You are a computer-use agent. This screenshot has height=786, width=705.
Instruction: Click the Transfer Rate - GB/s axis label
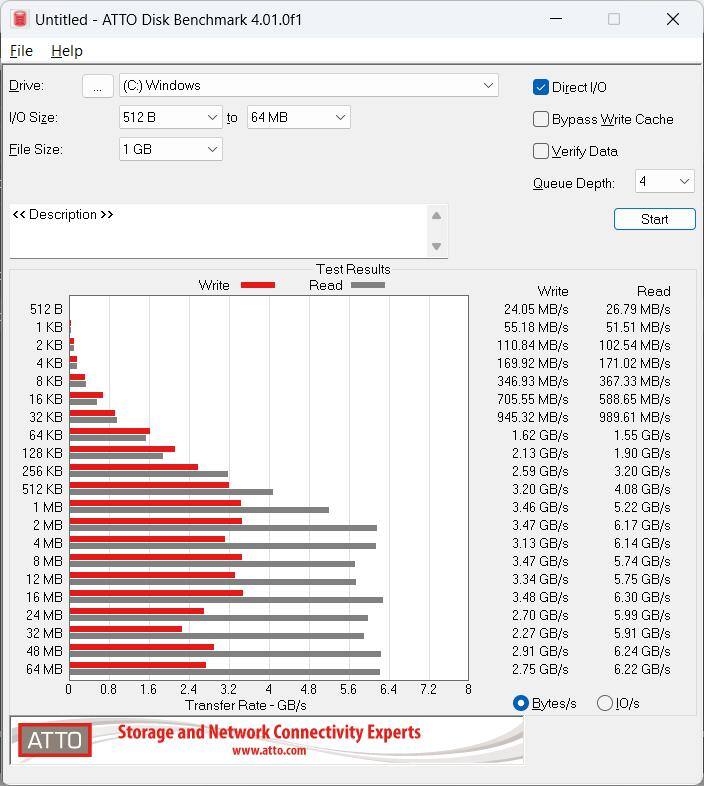(x=246, y=705)
